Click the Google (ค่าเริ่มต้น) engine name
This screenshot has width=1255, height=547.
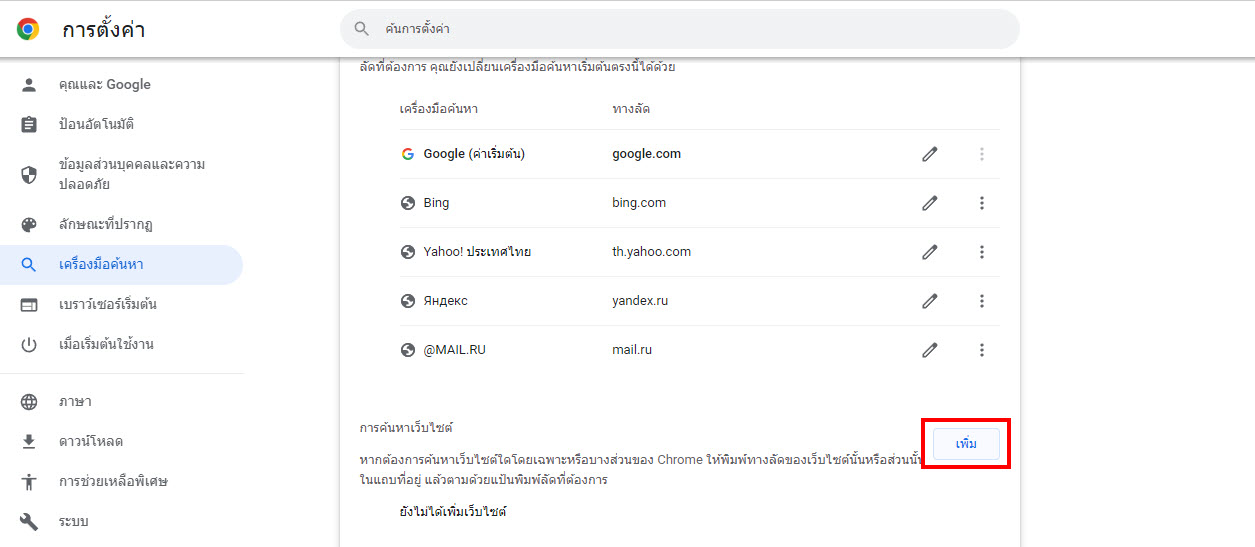pyautogui.click(x=474, y=154)
